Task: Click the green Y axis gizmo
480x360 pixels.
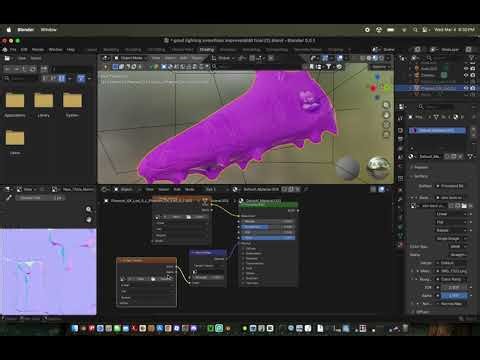Action: 387,88
